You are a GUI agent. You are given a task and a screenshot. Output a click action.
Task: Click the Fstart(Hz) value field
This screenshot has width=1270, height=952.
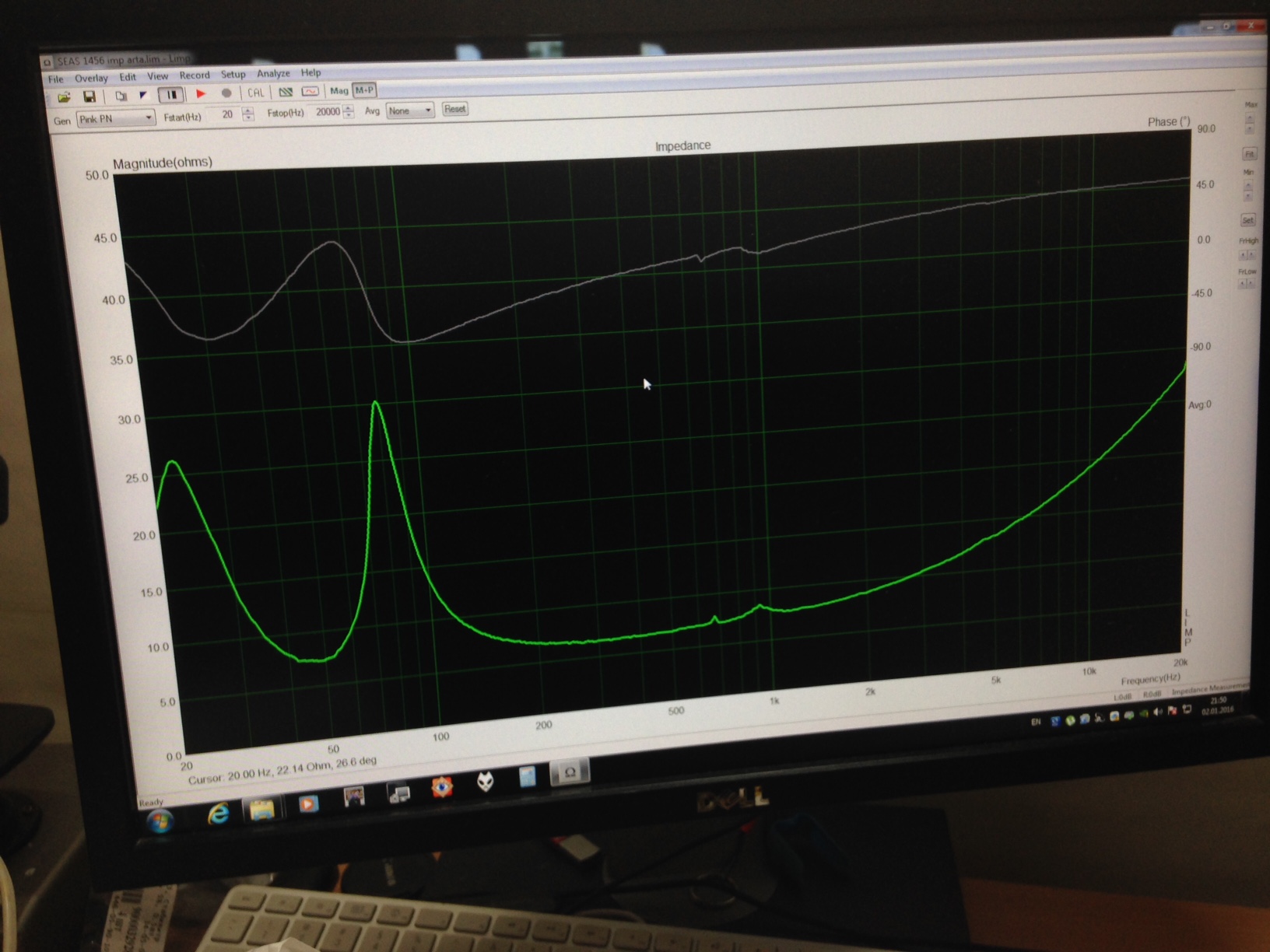225,115
